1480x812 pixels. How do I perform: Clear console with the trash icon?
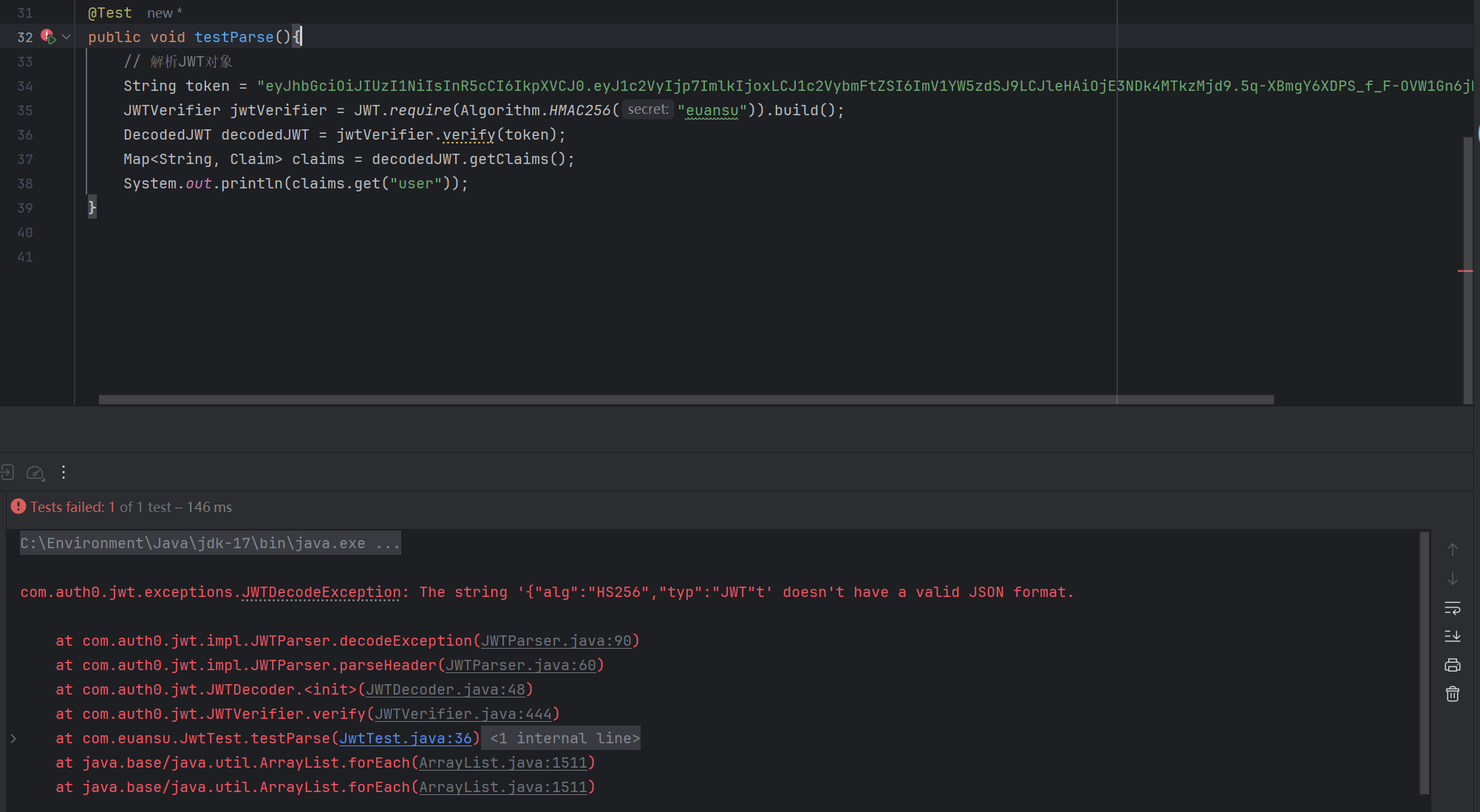coord(1452,694)
